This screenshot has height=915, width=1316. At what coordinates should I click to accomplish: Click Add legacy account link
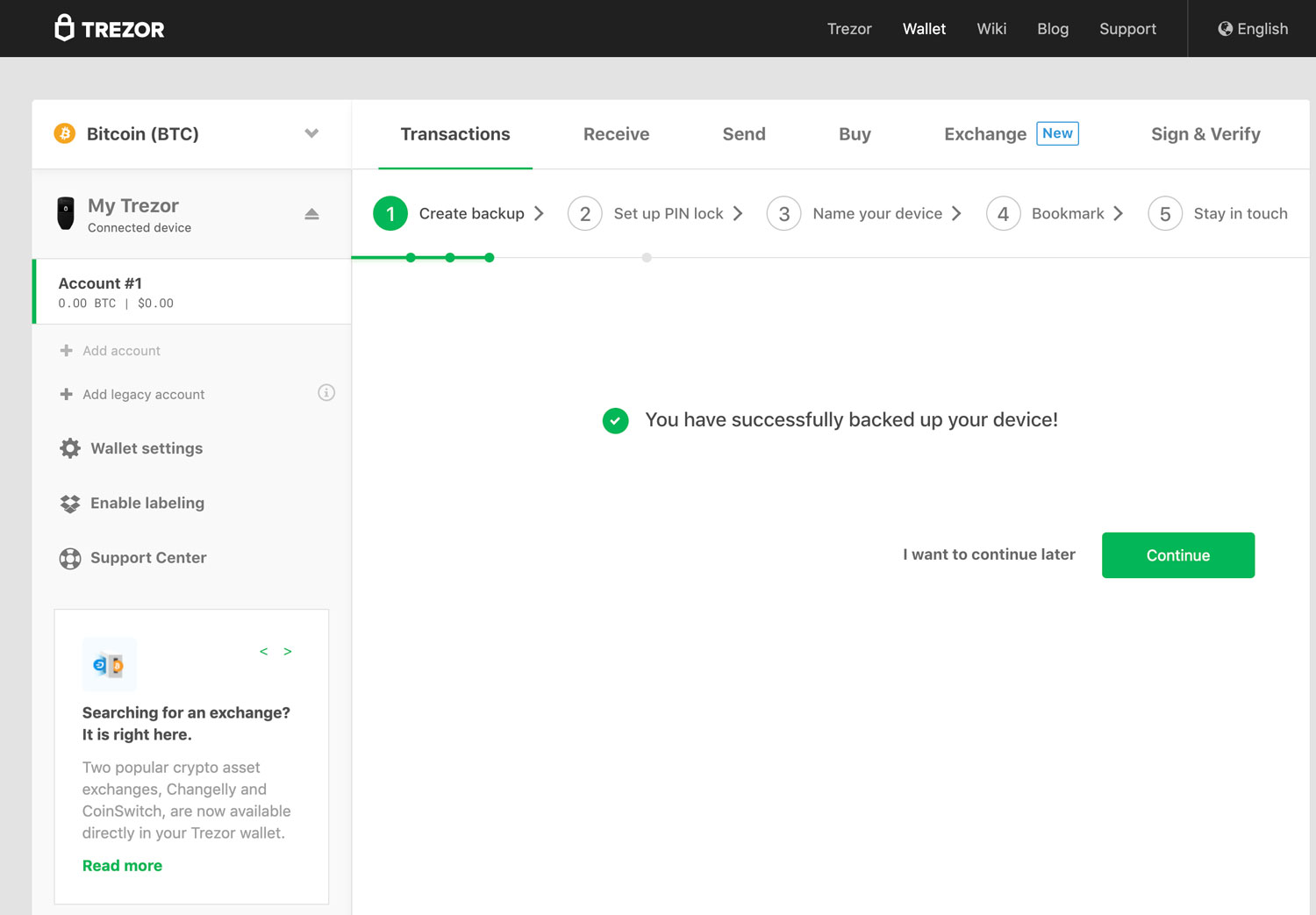(143, 395)
